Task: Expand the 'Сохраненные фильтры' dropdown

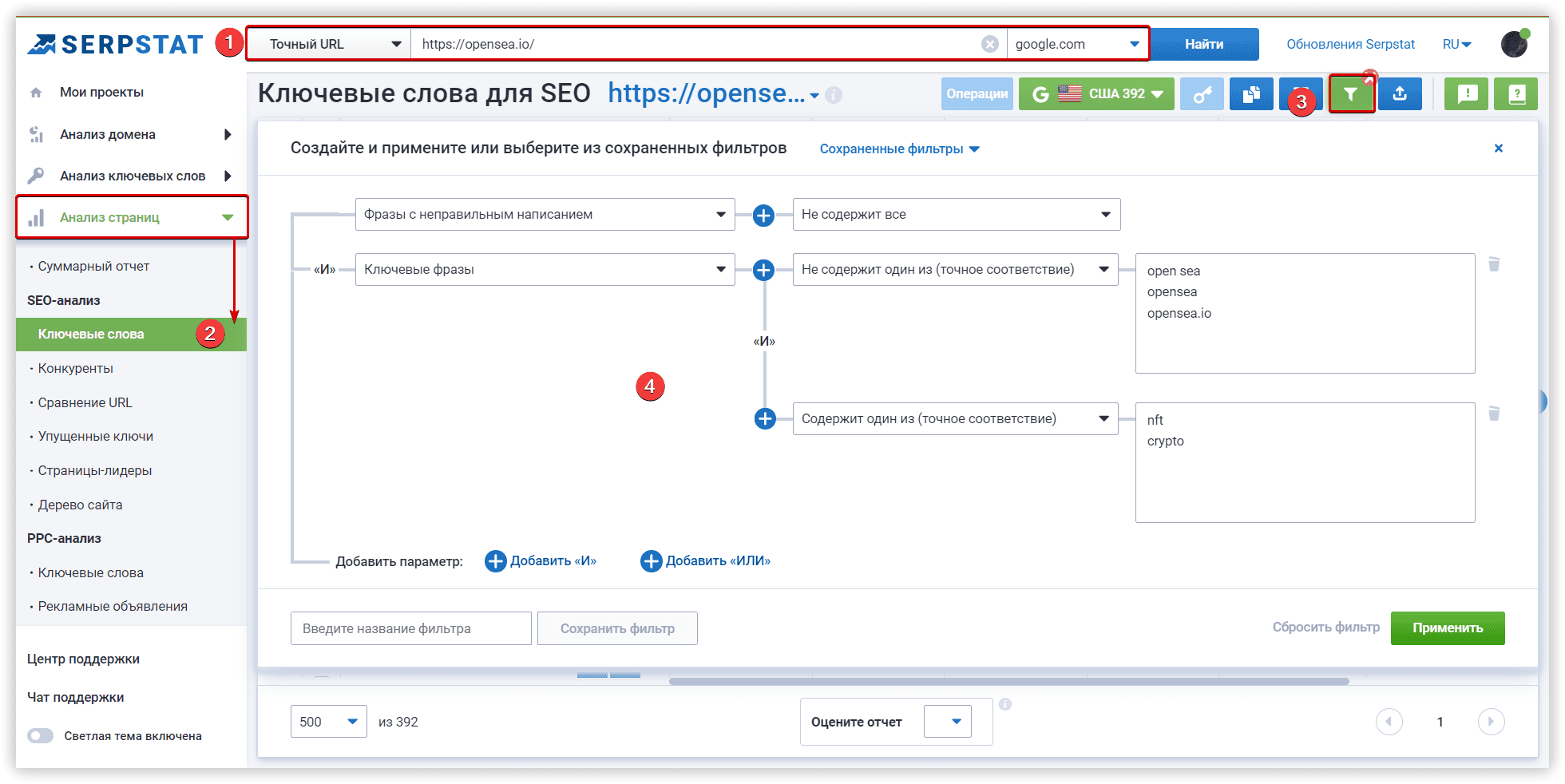Action: (x=899, y=149)
